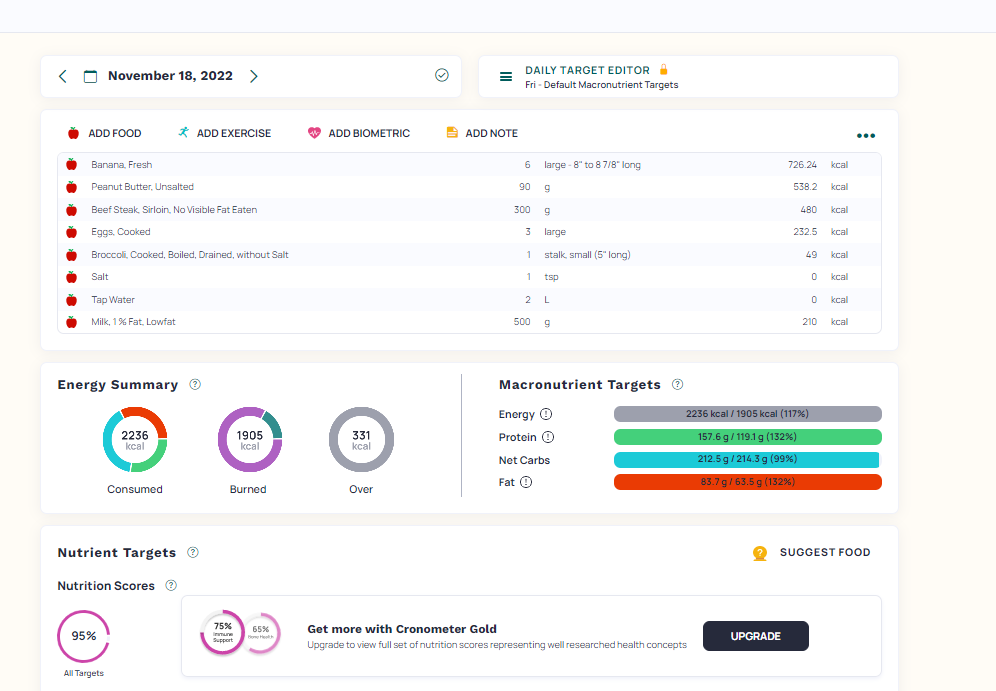This screenshot has width=996, height=691.
Task: Click Add Food apple icon
Action: [73, 133]
